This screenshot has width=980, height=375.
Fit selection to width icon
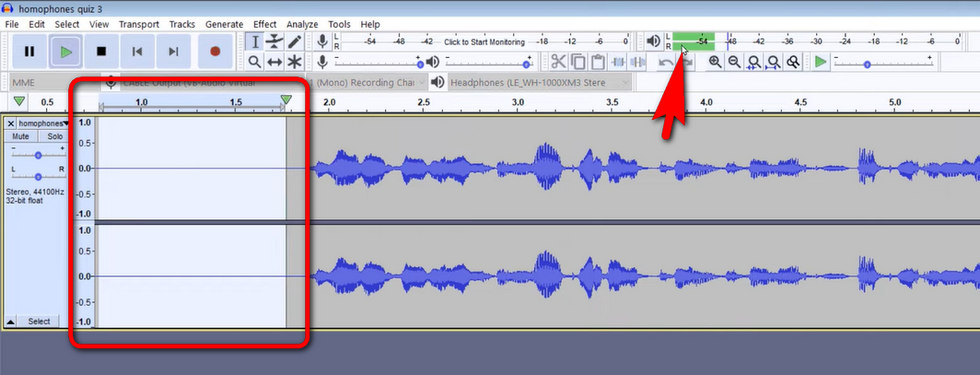coord(754,61)
